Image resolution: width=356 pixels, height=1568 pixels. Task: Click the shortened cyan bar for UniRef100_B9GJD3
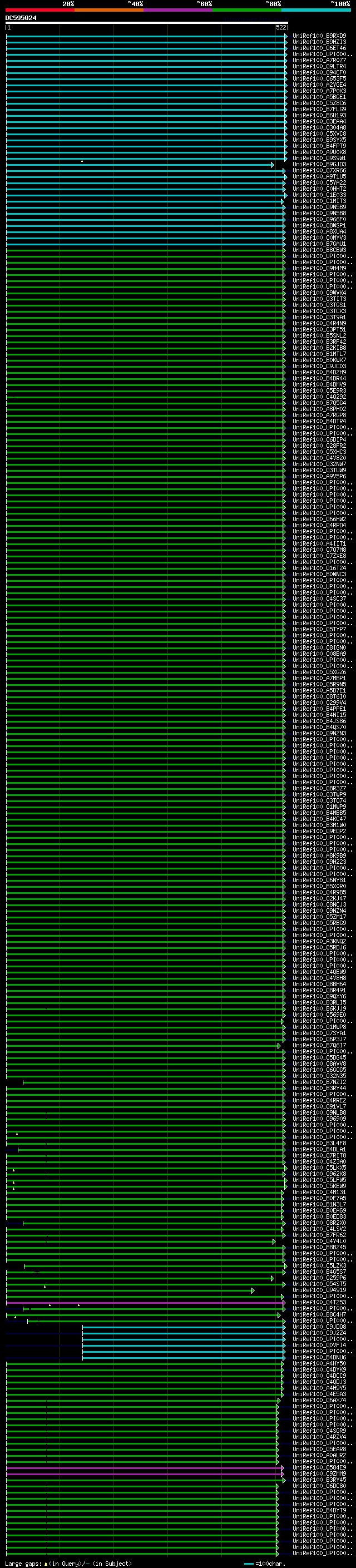139,164
